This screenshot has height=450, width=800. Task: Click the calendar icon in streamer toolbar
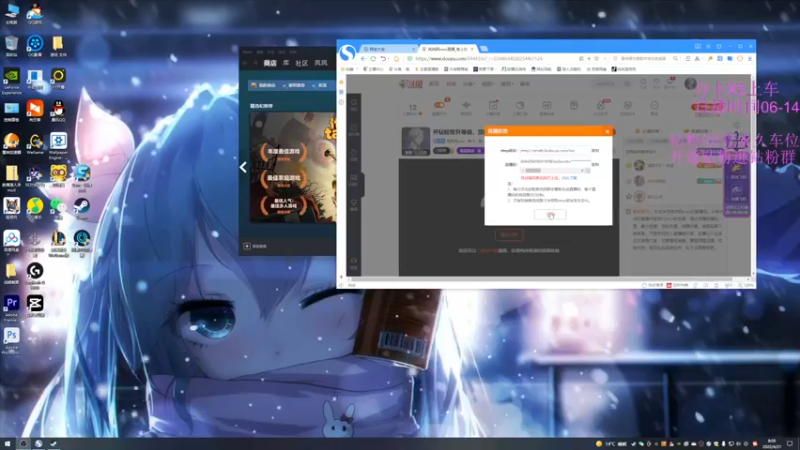pyautogui.click(x=546, y=105)
